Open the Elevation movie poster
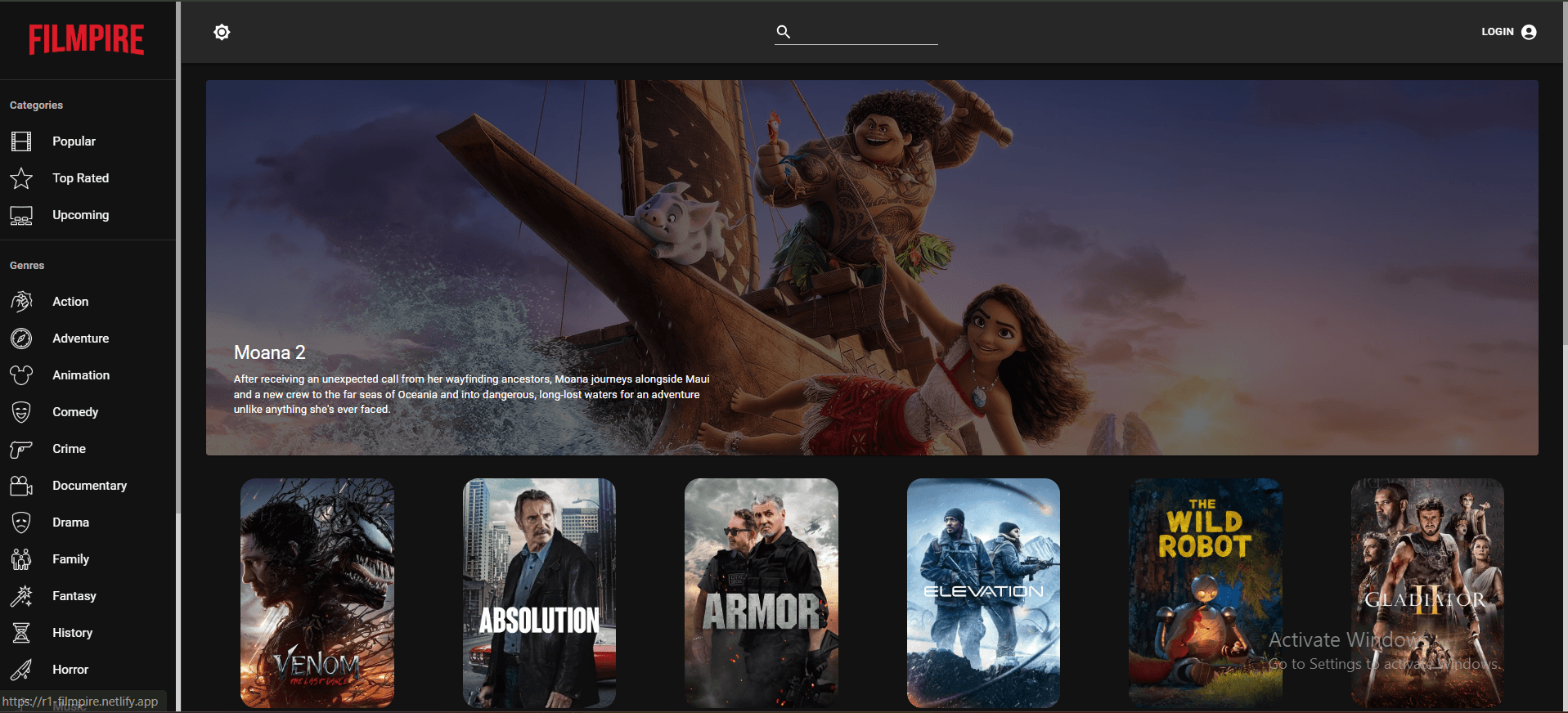 pyautogui.click(x=983, y=593)
